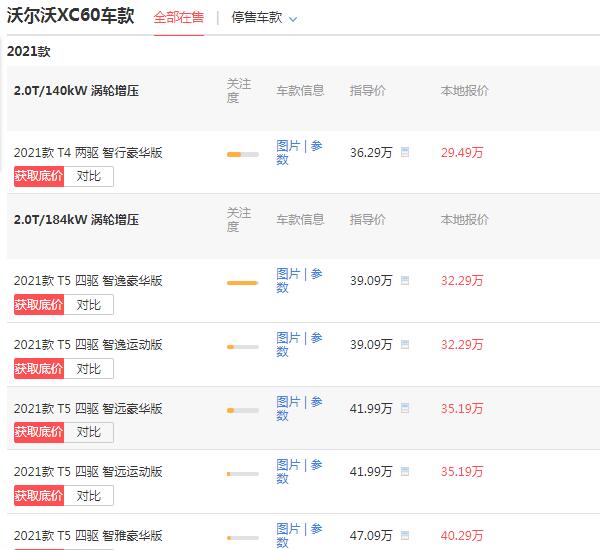Compare the T5 四驱 智远豪华版
Viewport: 600px width, 550px height.
point(89,432)
